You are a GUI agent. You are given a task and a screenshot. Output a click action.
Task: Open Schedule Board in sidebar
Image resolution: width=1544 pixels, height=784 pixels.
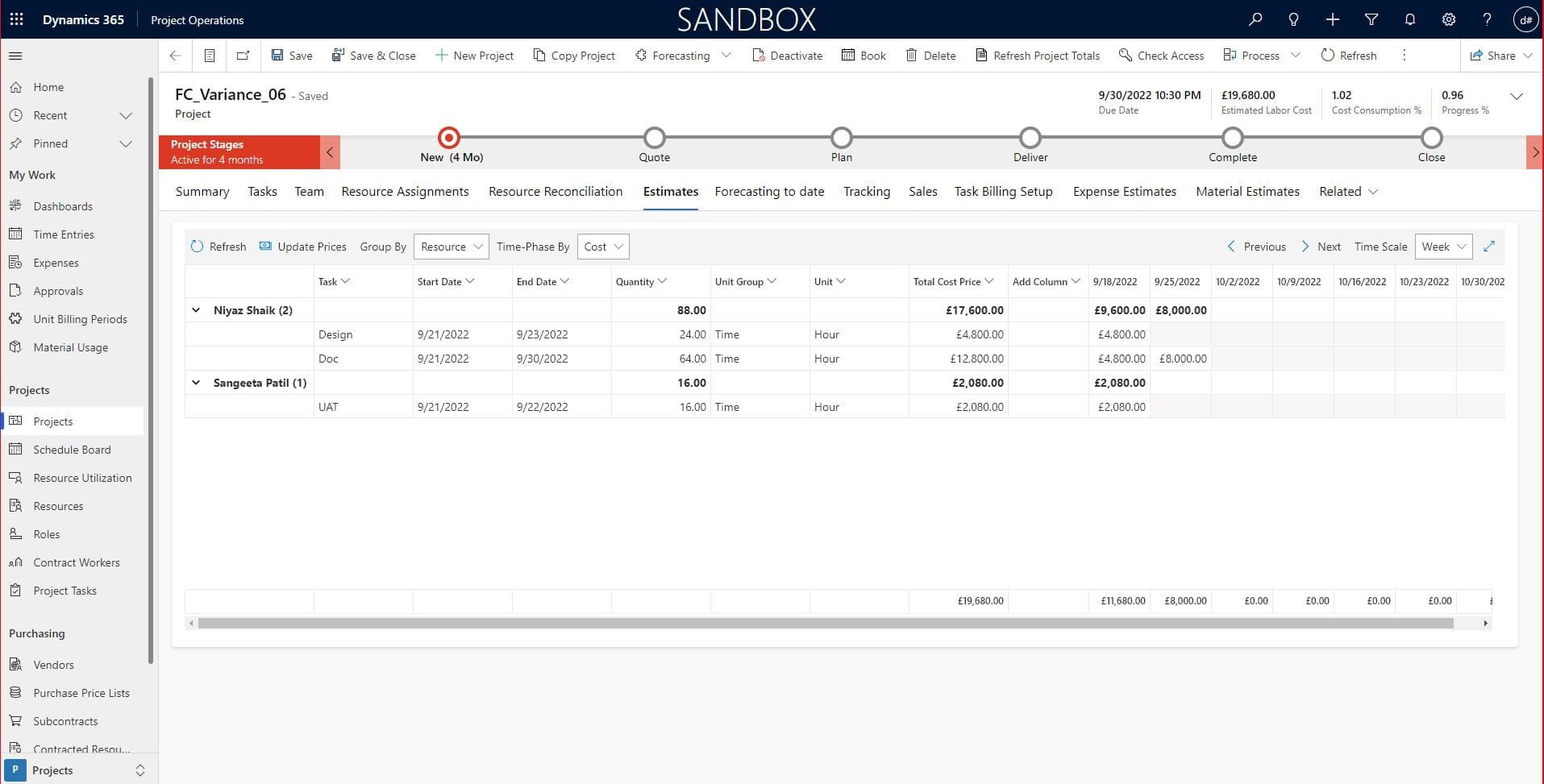pyautogui.click(x=72, y=450)
